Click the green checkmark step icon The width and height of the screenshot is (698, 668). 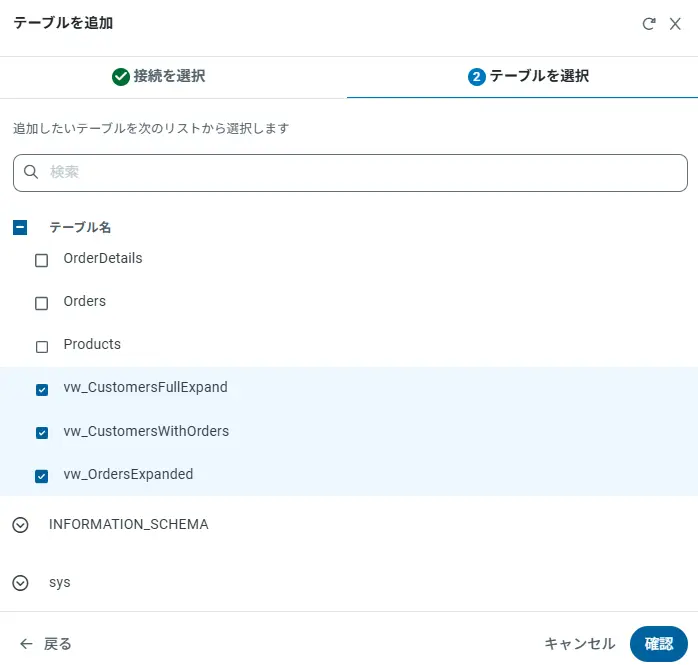tap(121, 77)
